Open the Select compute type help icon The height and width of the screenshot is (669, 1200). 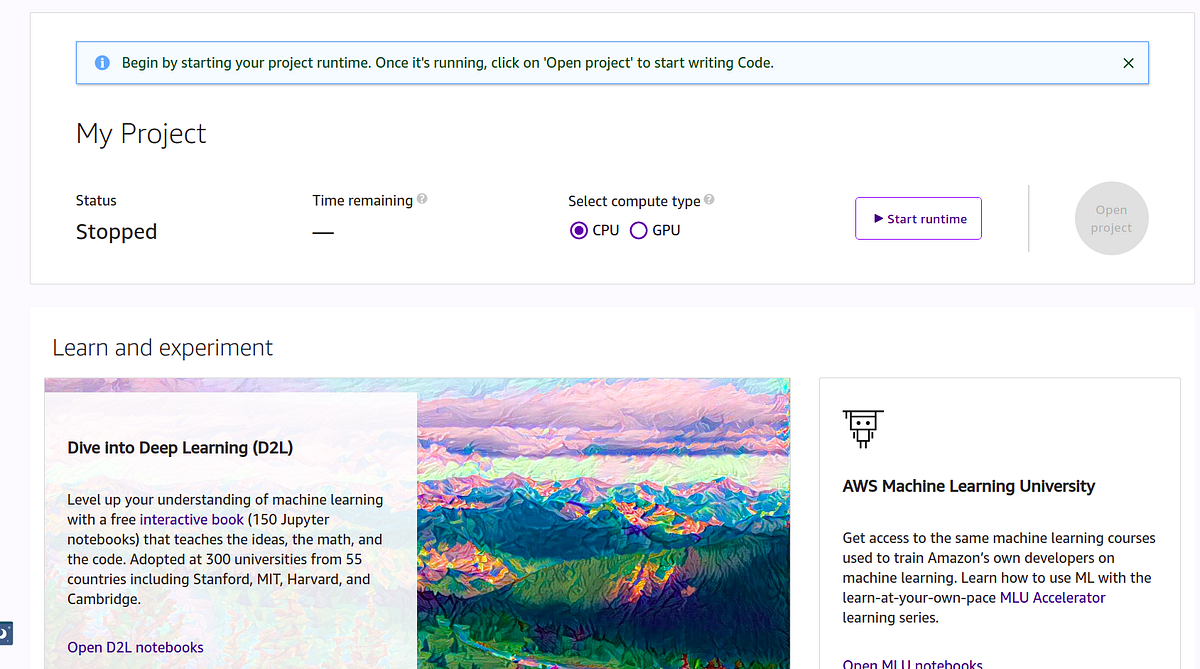click(x=709, y=198)
